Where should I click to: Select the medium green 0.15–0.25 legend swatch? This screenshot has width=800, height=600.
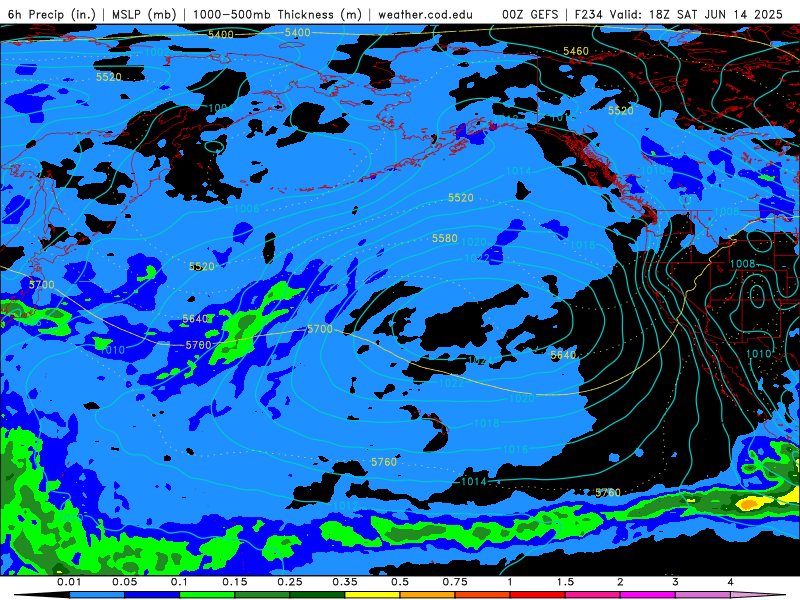(262, 595)
